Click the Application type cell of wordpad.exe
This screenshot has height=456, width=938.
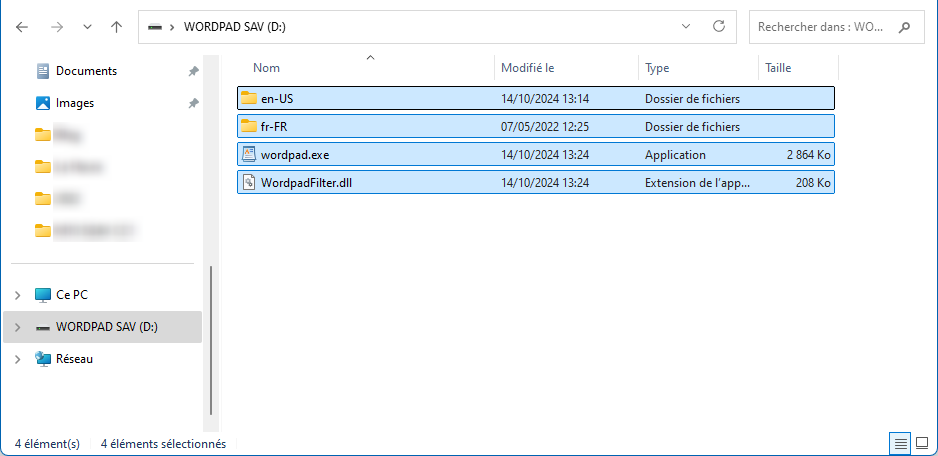tap(675, 155)
